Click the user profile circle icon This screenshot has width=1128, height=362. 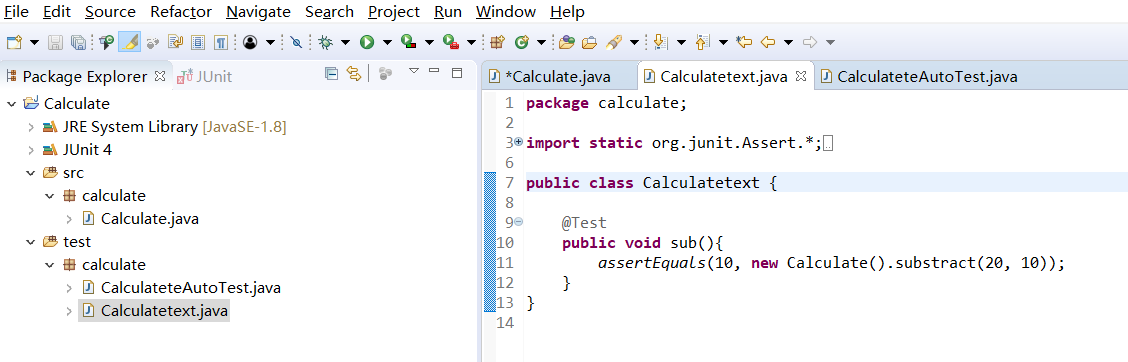click(x=250, y=42)
